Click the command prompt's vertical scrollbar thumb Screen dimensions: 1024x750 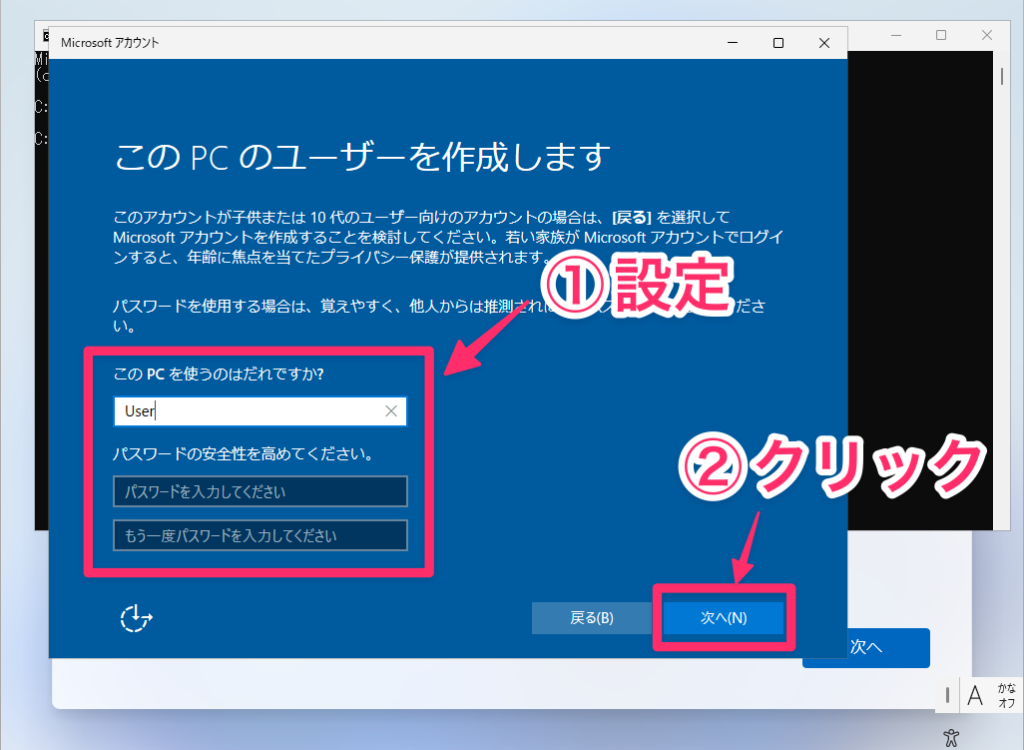(x=1002, y=76)
